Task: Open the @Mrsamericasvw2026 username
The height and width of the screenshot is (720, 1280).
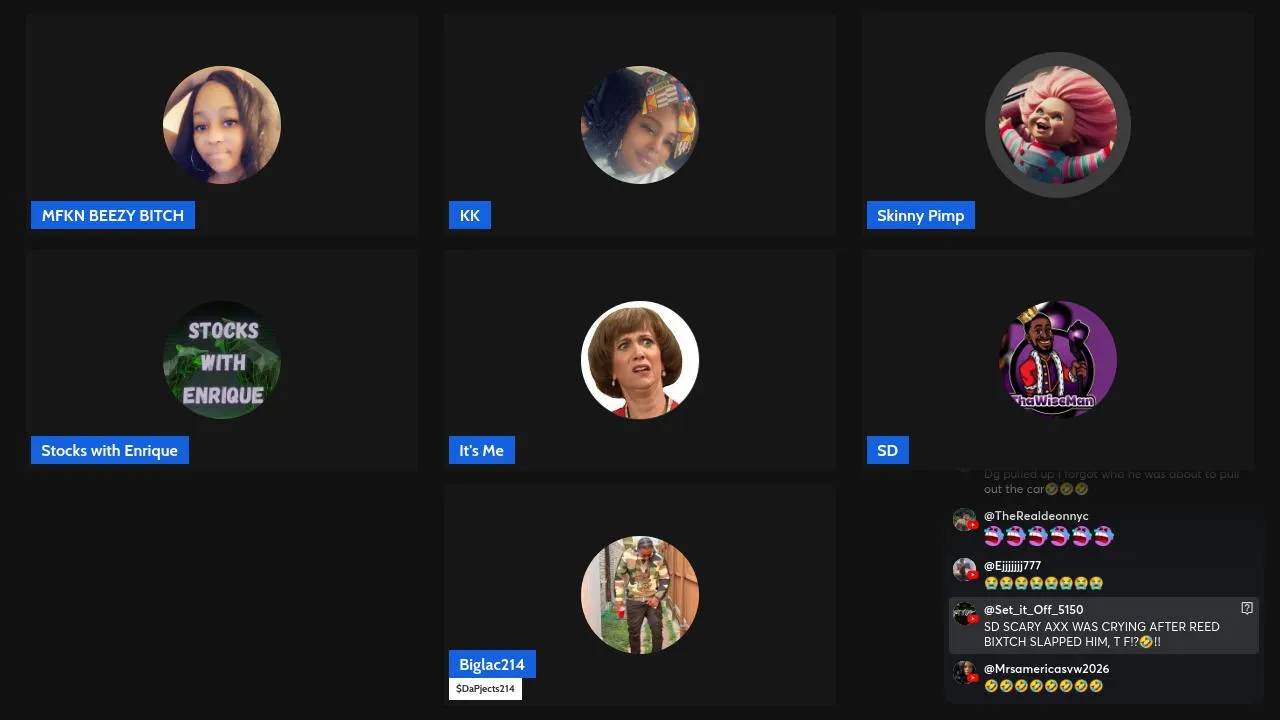Action: pyautogui.click(x=1046, y=669)
